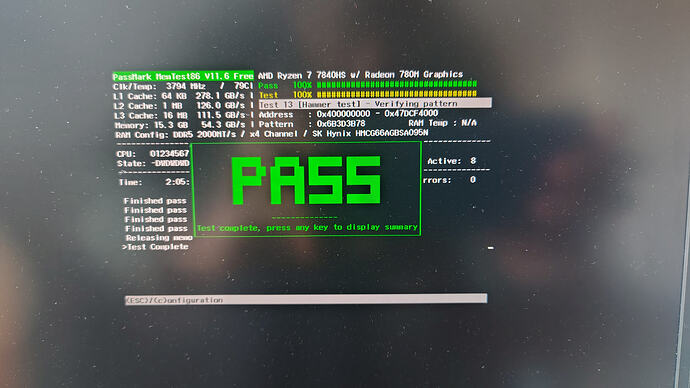Click the '278.1 GB/s' L1 cache speed
This screenshot has height=388, width=690.
pos(220,96)
